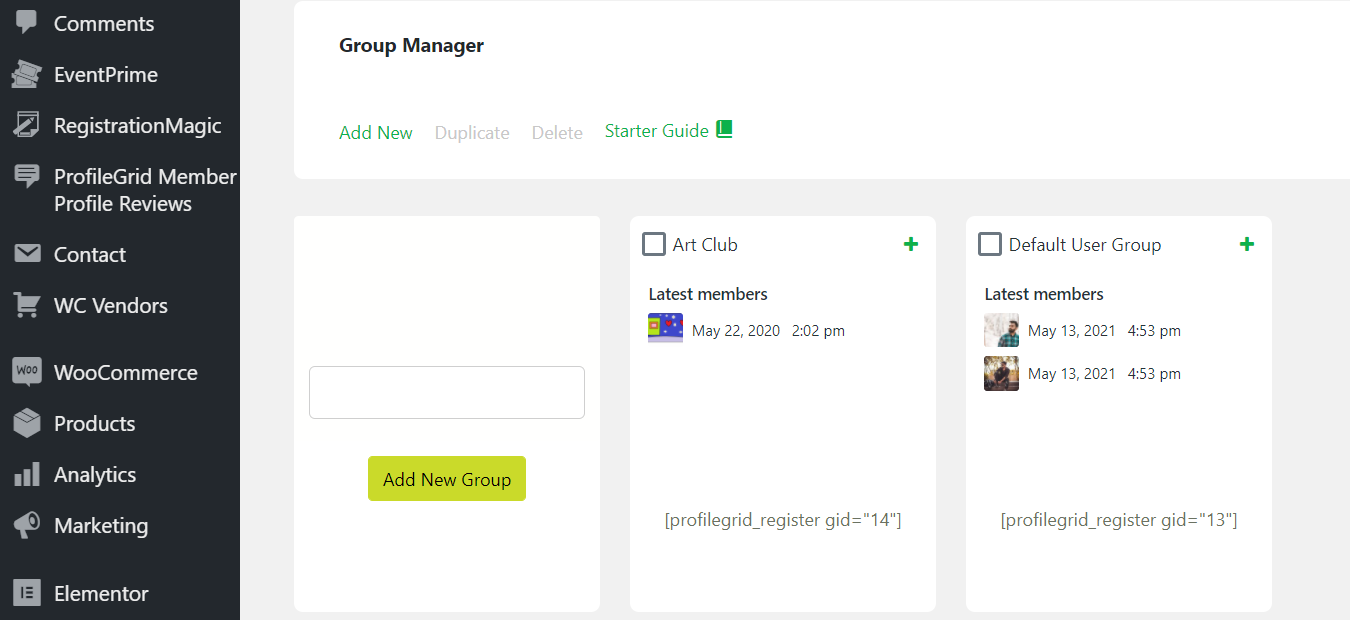Check the Art Club group checkbox
The image size is (1350, 620).
[x=653, y=243]
